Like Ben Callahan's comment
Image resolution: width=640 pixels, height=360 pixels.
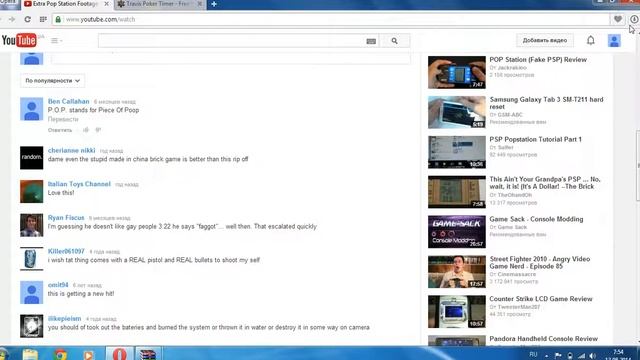[86, 130]
